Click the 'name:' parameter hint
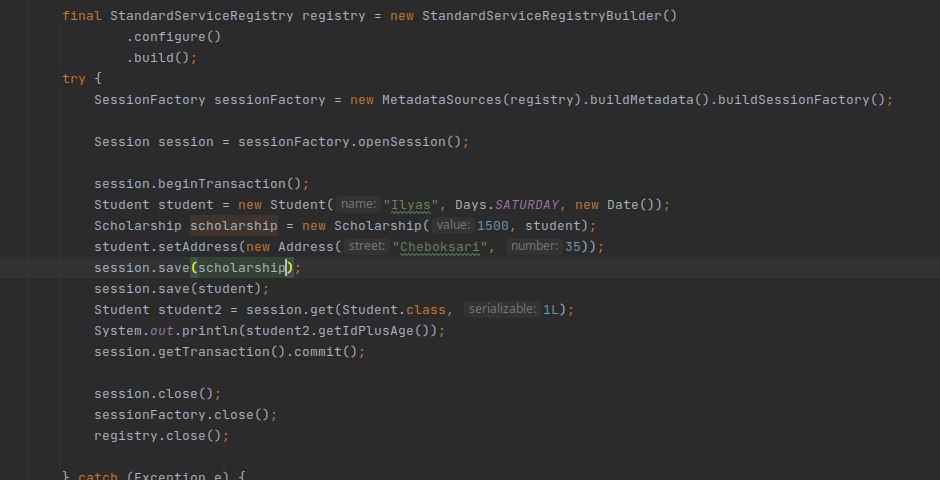Viewport: 940px width, 480px height. [358, 204]
